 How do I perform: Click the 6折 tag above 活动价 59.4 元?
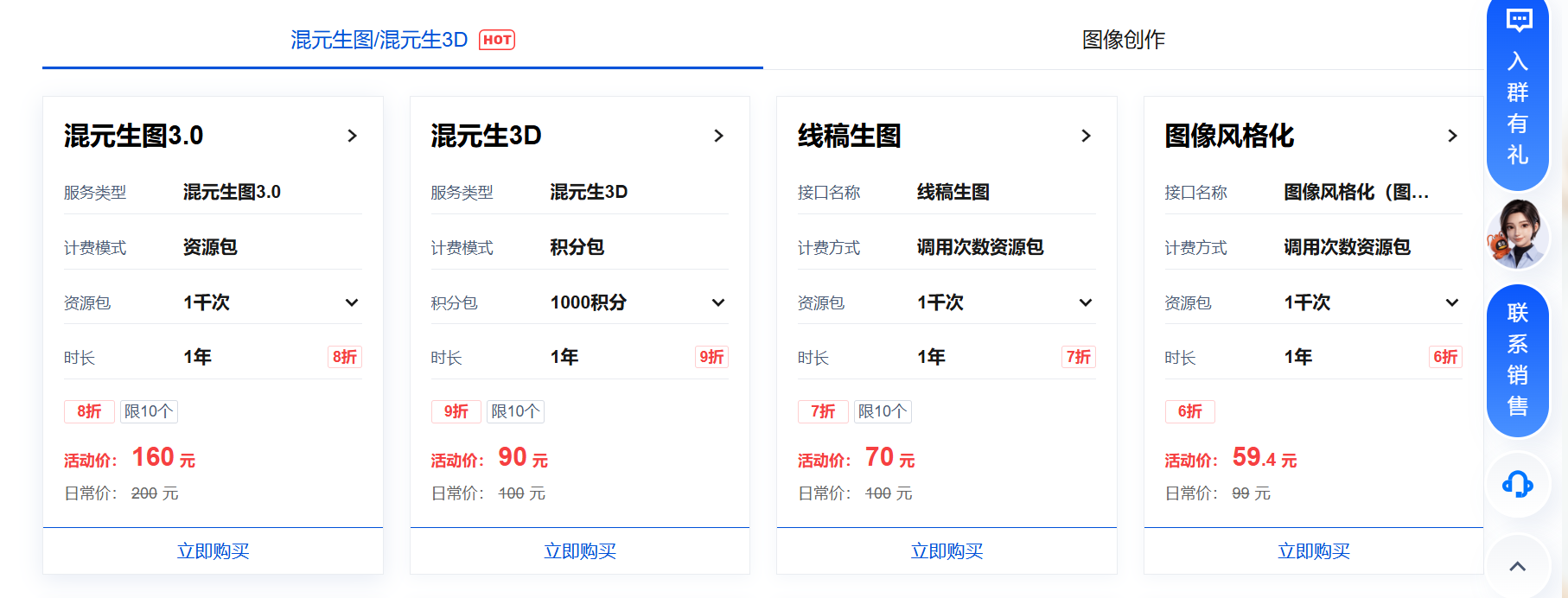[1190, 411]
